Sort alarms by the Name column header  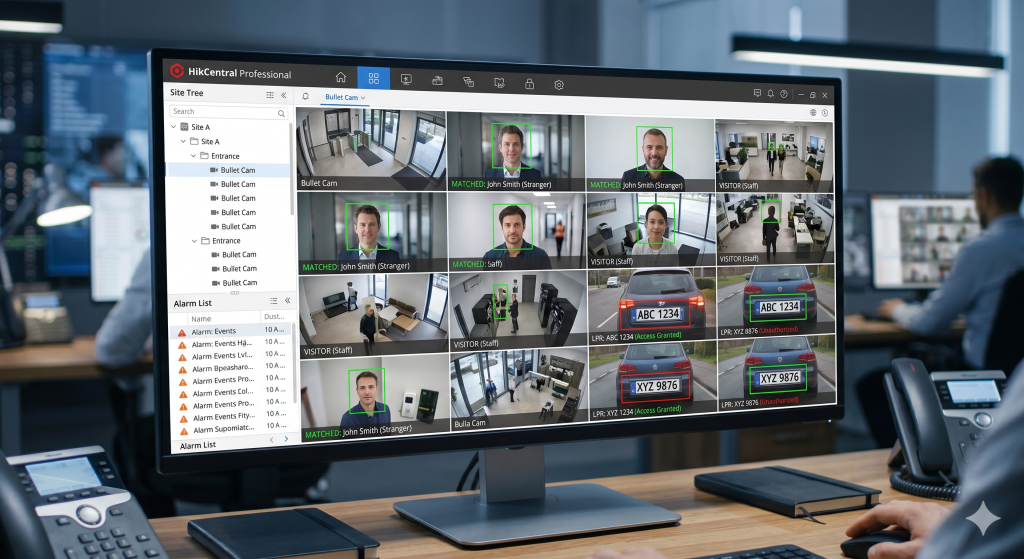[200, 319]
